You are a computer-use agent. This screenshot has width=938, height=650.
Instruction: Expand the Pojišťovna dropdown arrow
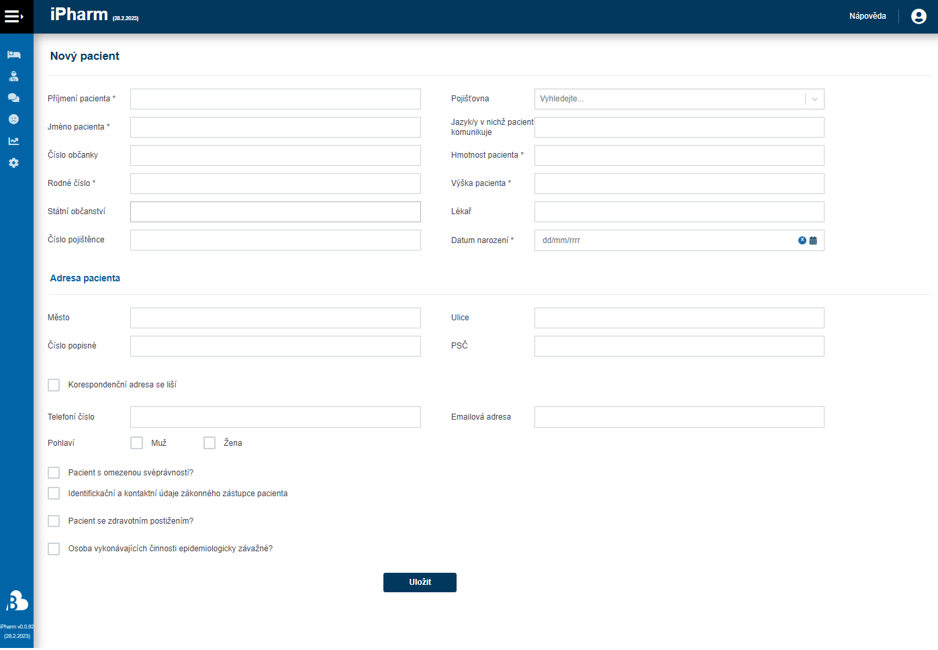814,99
